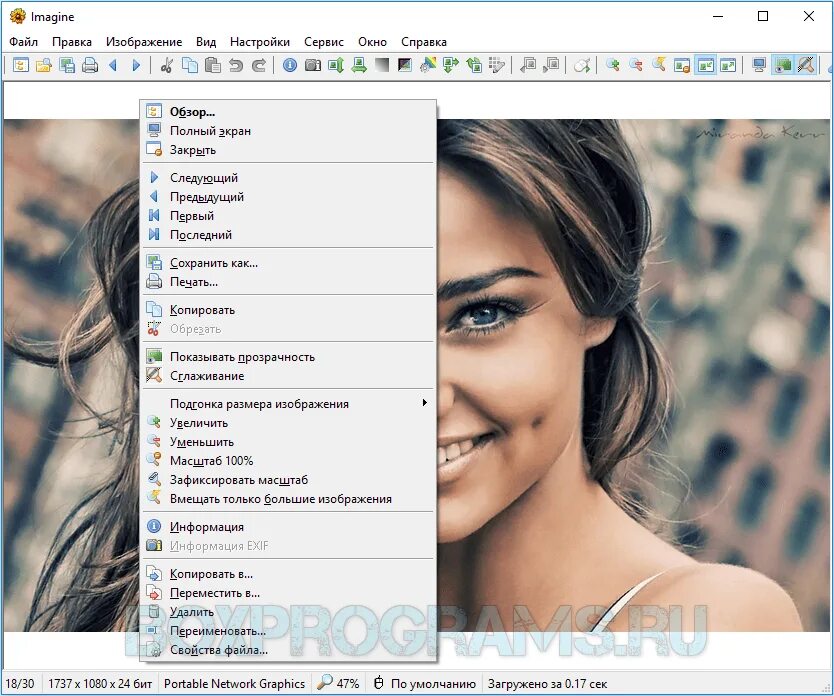Open the Сервис menu
834x696 pixels.
[323, 42]
